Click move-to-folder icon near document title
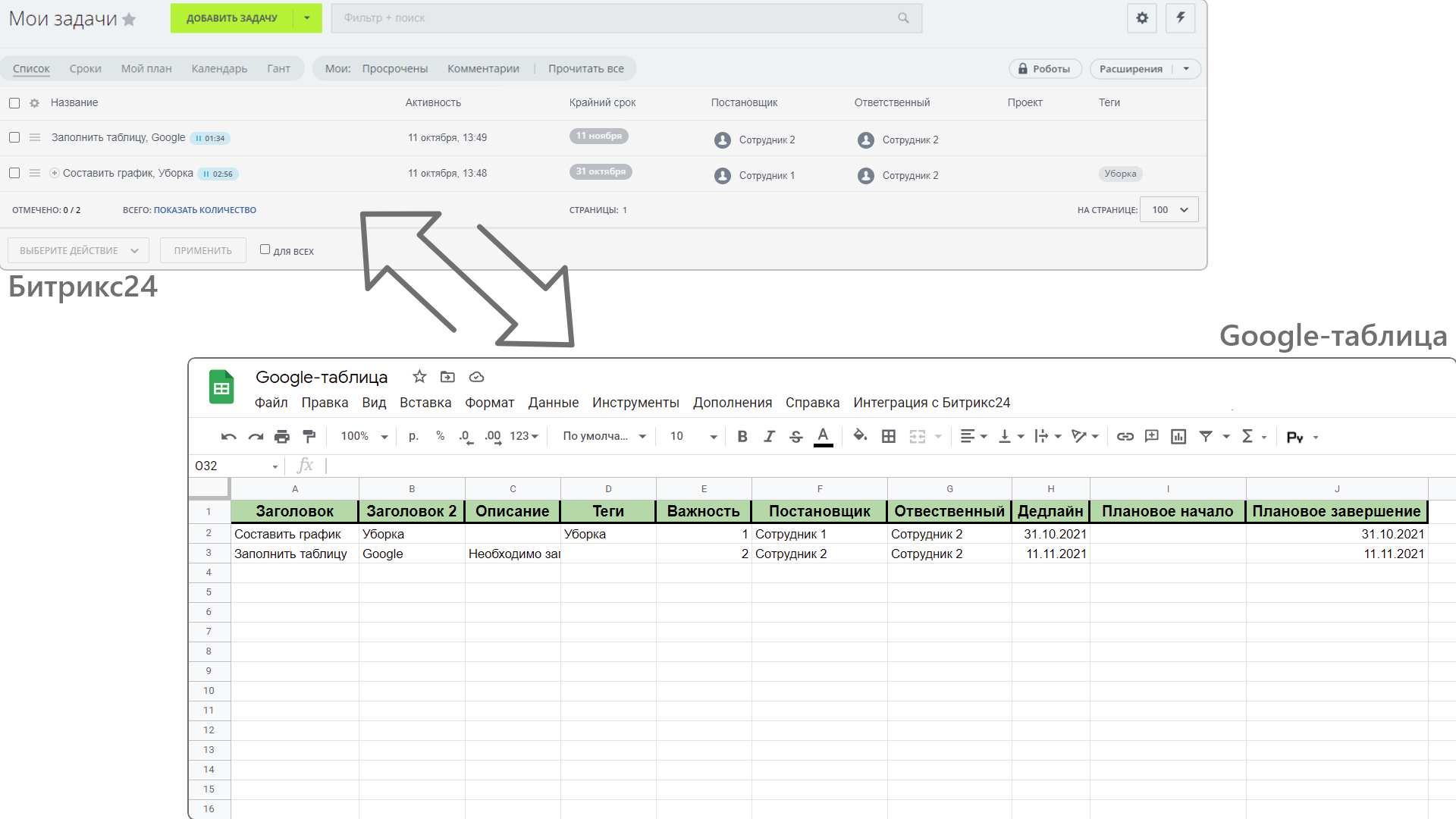The width and height of the screenshot is (1456, 819). click(447, 377)
